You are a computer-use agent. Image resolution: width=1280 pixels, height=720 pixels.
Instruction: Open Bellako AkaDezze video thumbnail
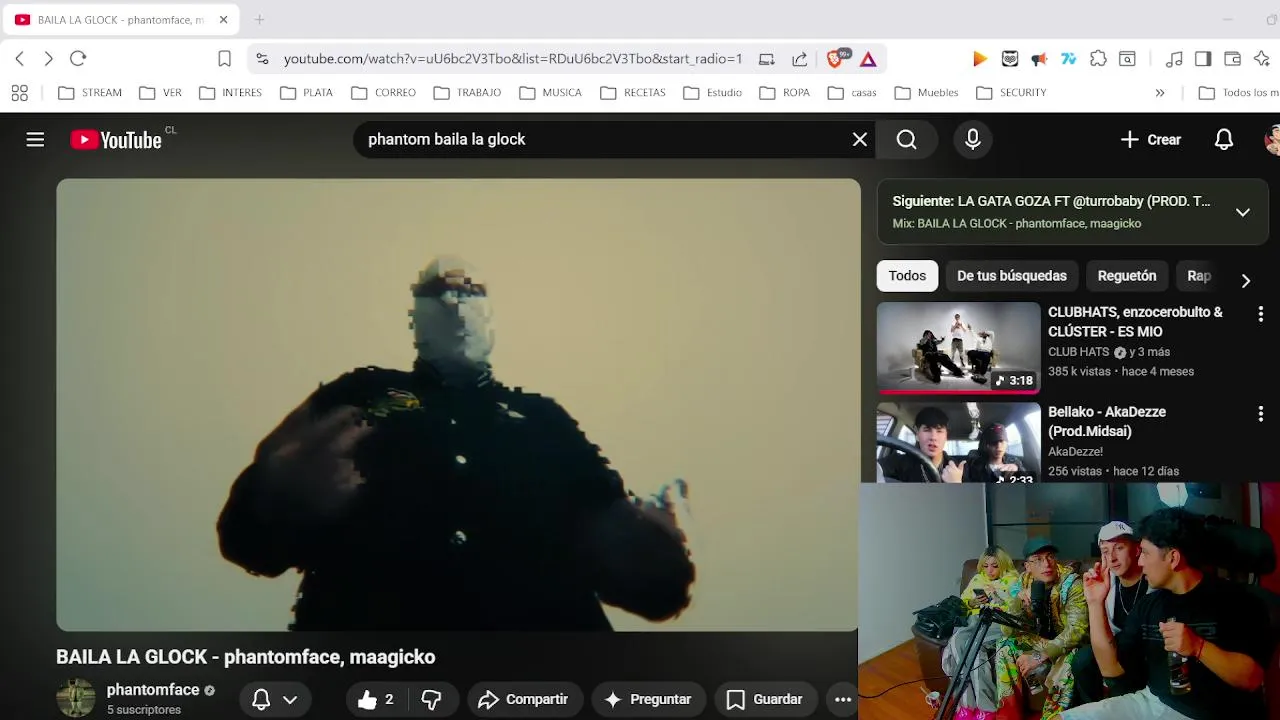point(958,442)
